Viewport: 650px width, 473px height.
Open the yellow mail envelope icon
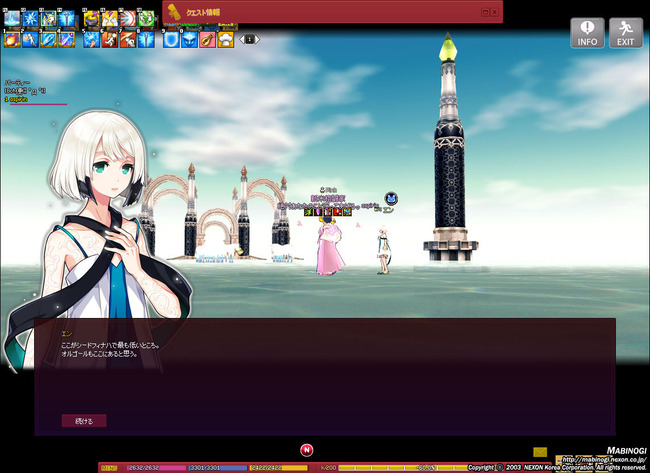click(540, 452)
